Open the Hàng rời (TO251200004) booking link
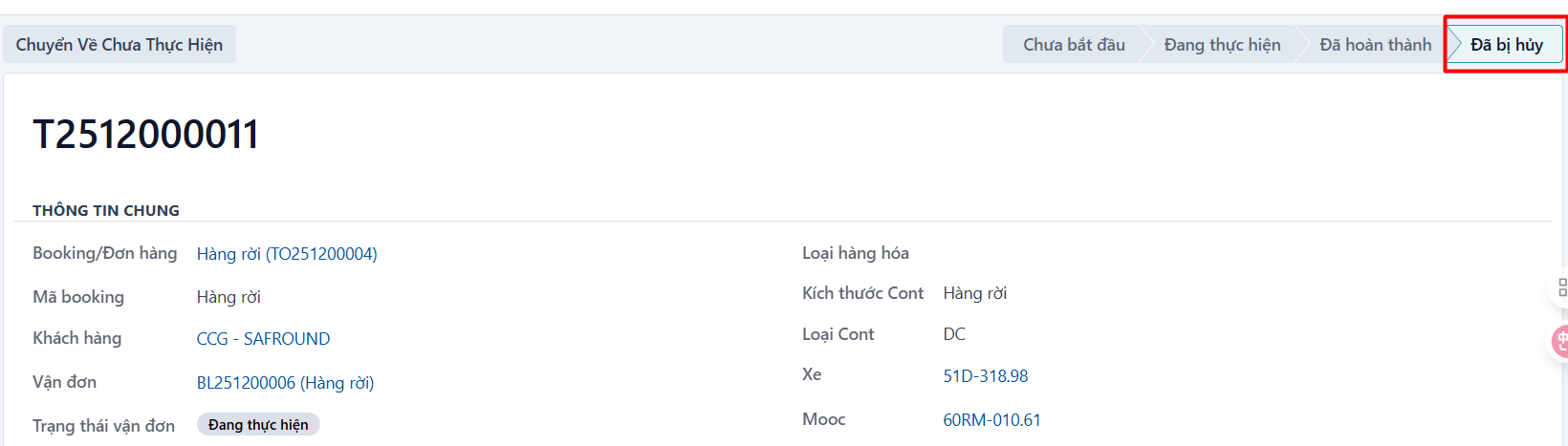1568x446 pixels. pos(287,254)
